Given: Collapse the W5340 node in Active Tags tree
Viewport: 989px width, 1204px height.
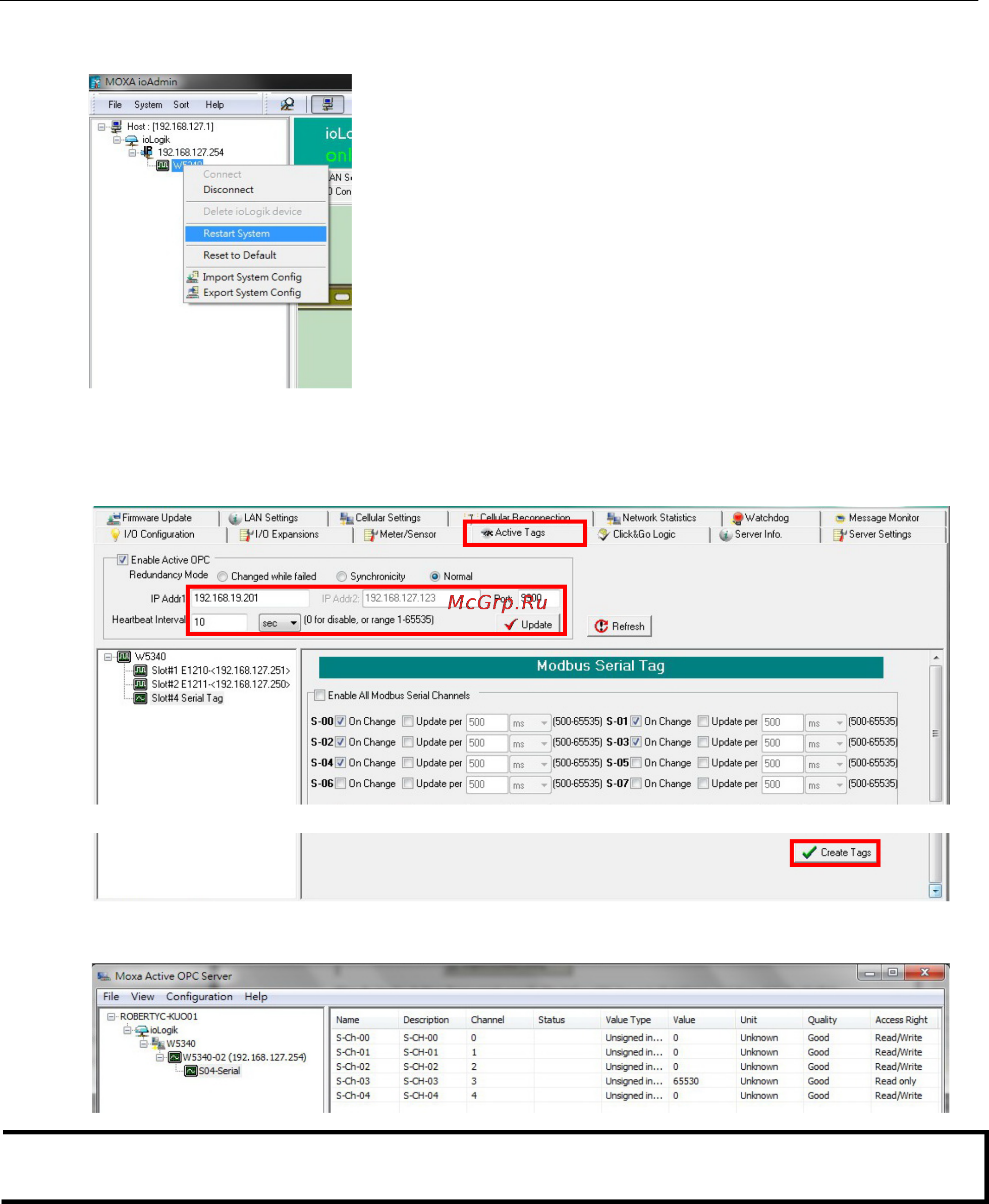Looking at the screenshot, I should pyautogui.click(x=107, y=657).
